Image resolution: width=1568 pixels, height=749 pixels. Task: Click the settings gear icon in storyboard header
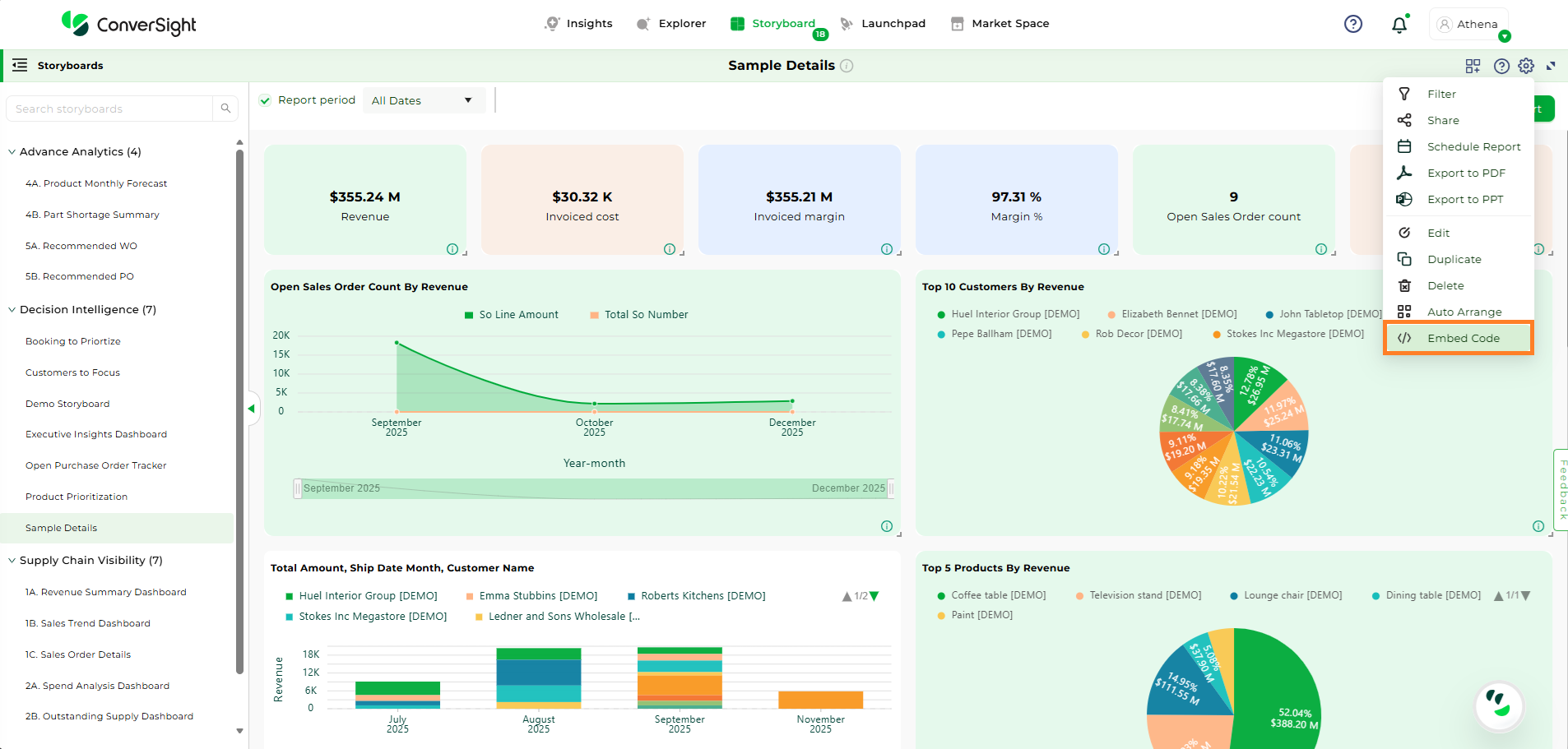point(1526,66)
